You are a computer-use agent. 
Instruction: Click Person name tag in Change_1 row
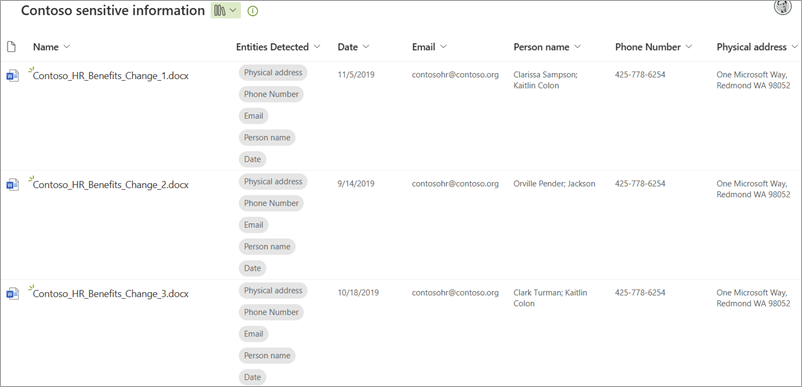point(267,138)
